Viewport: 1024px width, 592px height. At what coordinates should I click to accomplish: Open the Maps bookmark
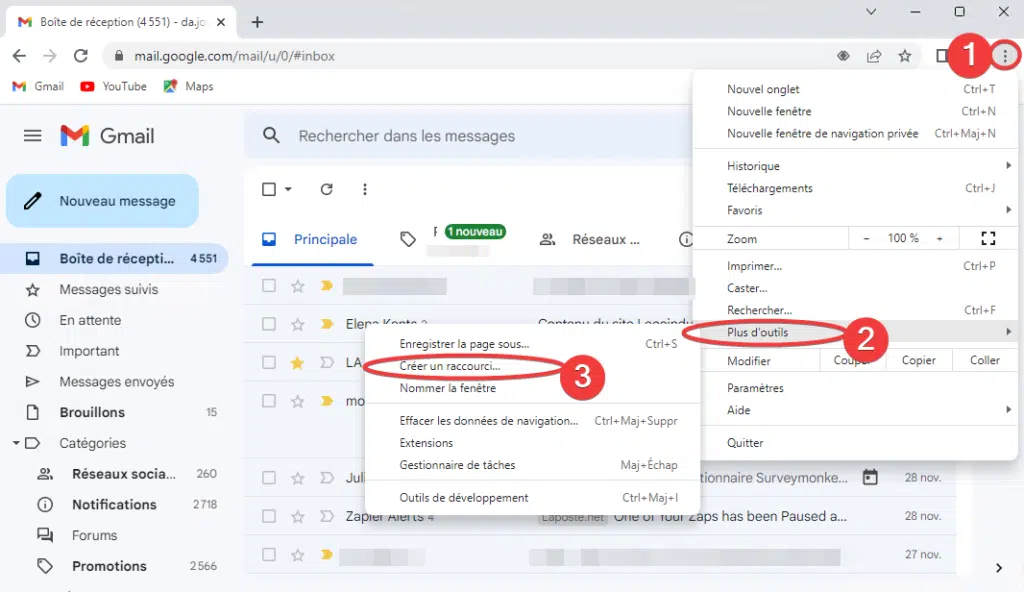coord(188,86)
